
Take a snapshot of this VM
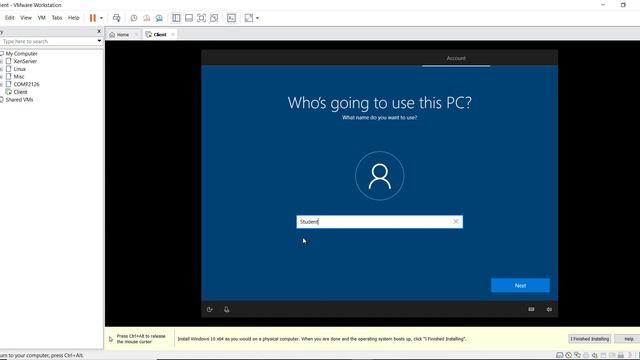[x=133, y=18]
